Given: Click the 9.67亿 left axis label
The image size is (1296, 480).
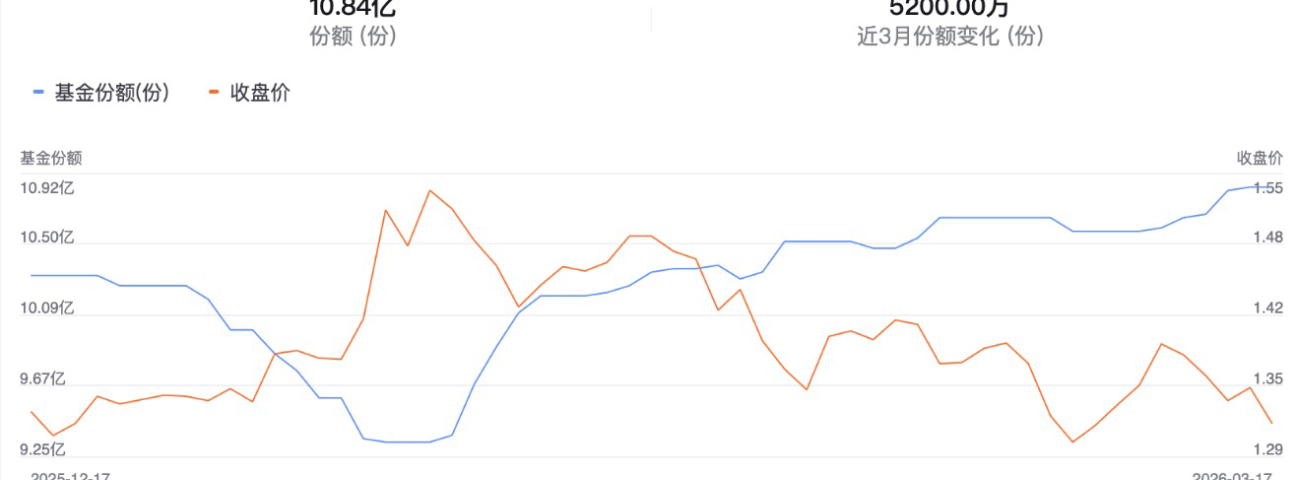Looking at the screenshot, I should (x=44, y=379).
